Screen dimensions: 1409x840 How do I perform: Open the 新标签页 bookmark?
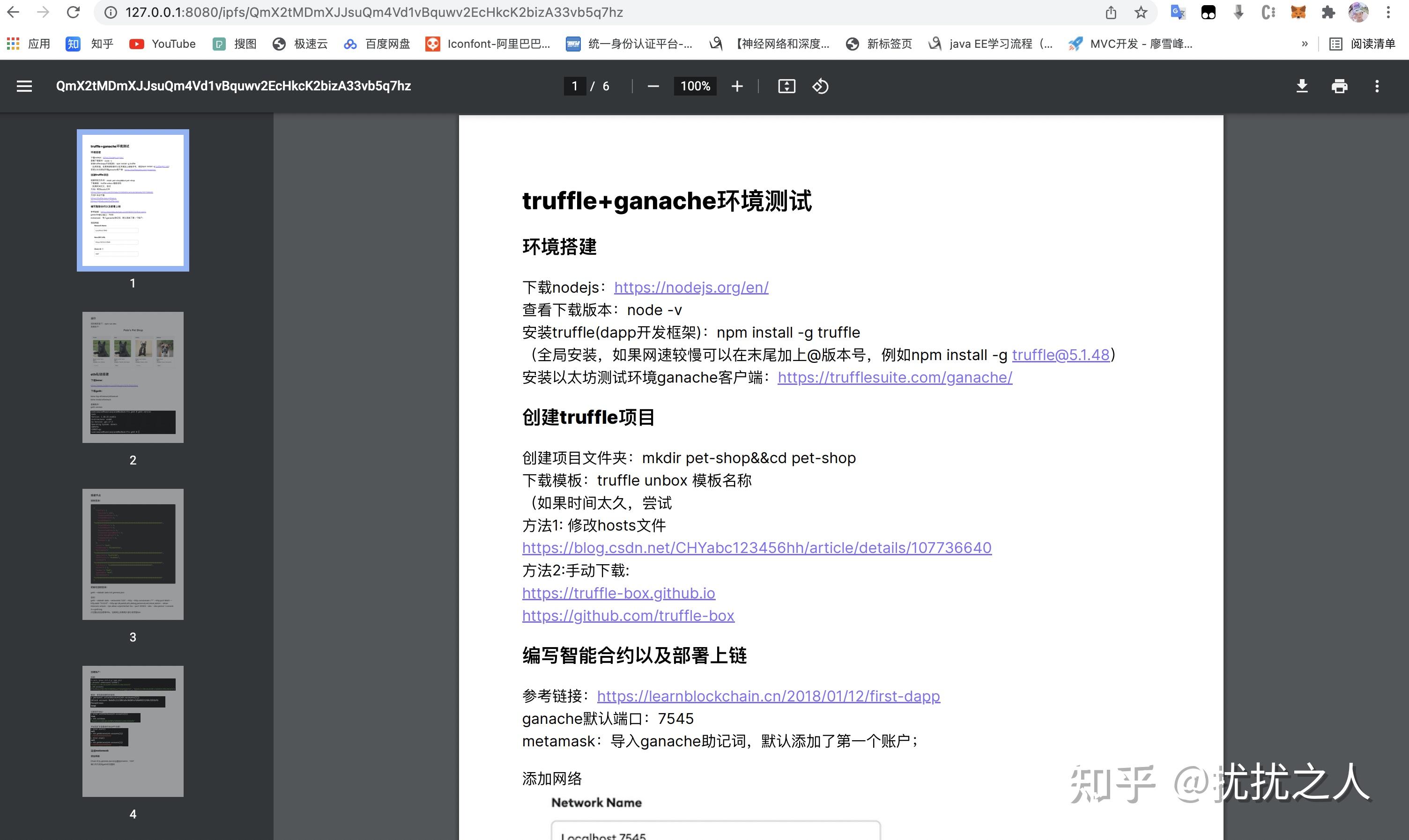pyautogui.click(x=879, y=44)
